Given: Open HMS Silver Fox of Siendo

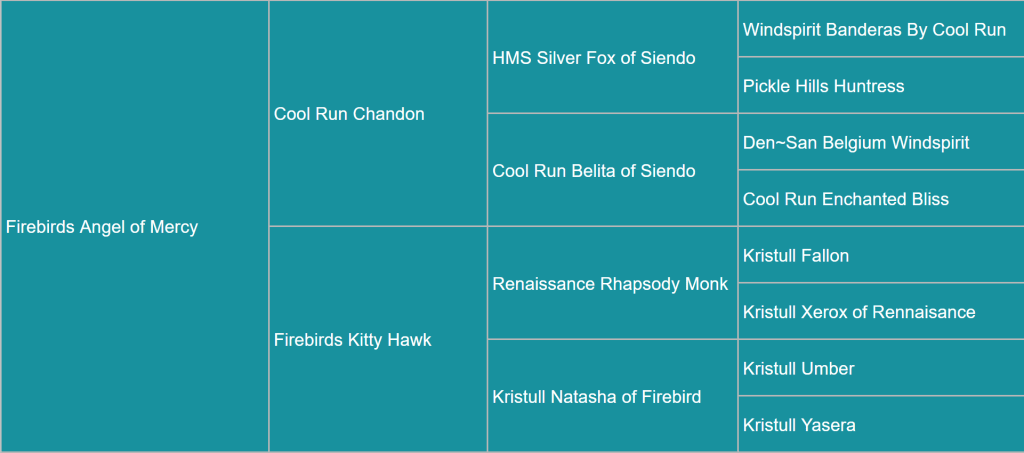Looking at the screenshot, I should tap(594, 58).
